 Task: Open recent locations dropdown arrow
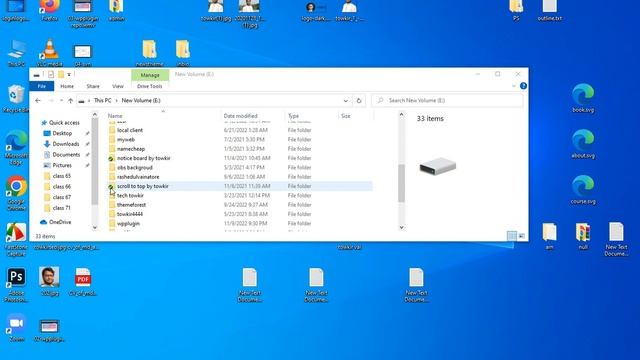pyautogui.click(x=61, y=100)
